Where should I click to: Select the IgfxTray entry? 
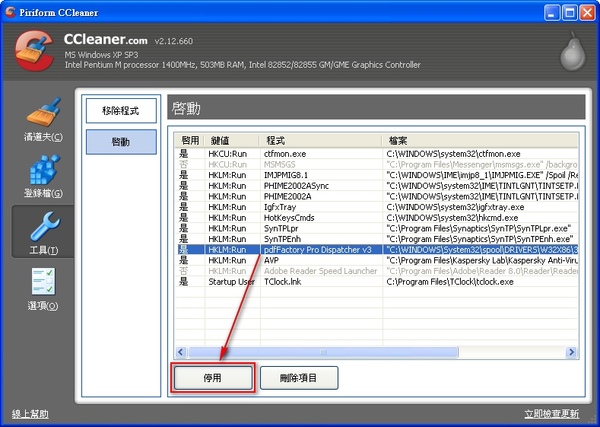pos(377,207)
